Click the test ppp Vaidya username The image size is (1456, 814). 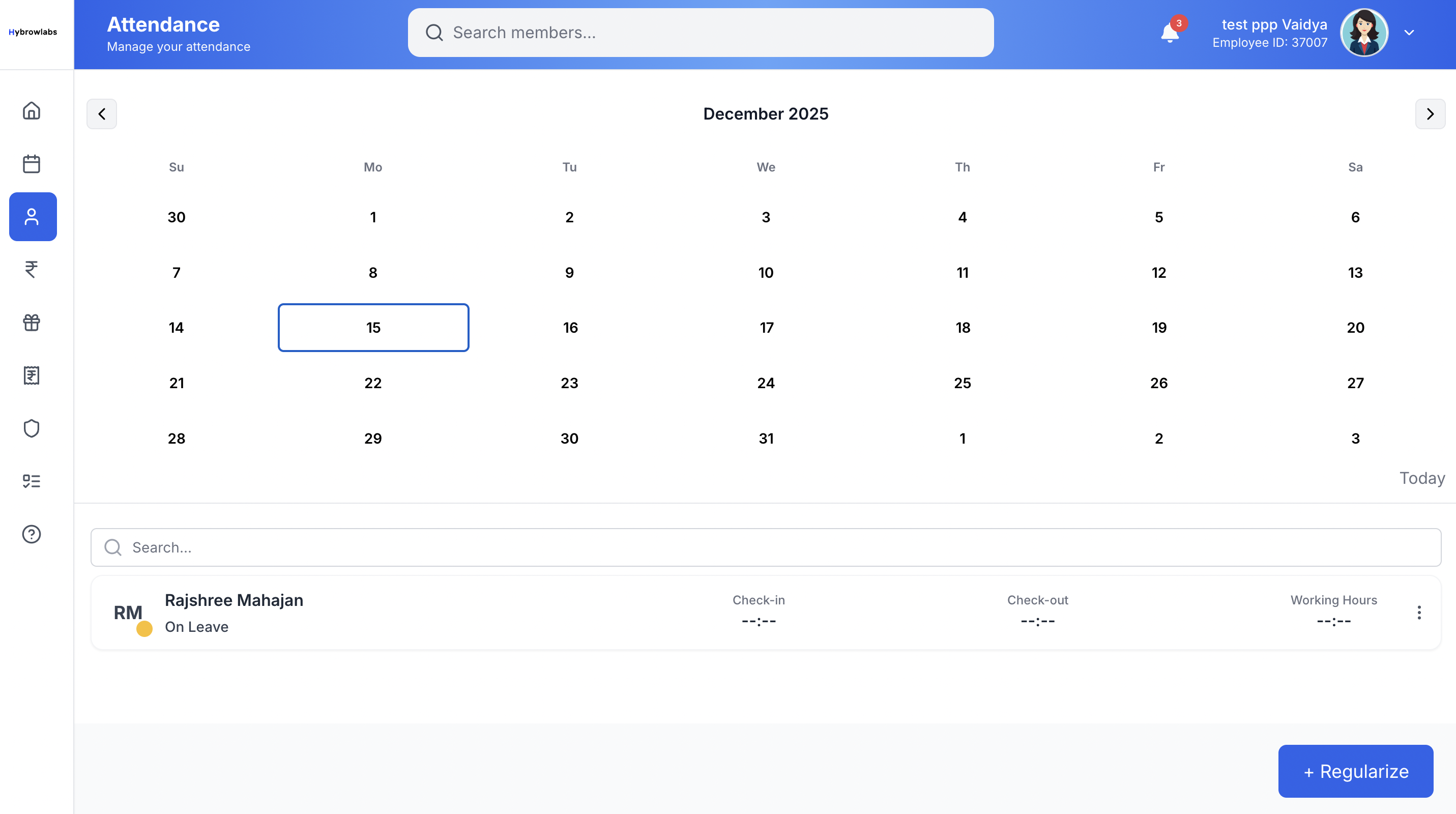[x=1274, y=24]
